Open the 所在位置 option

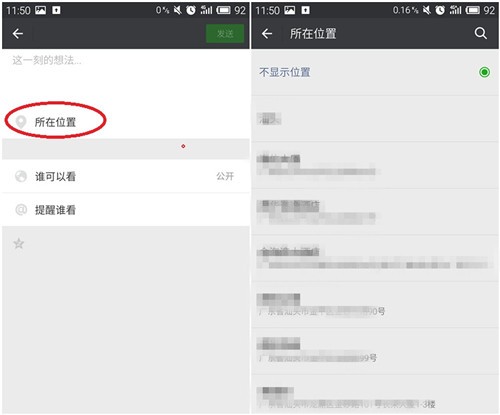point(126,122)
